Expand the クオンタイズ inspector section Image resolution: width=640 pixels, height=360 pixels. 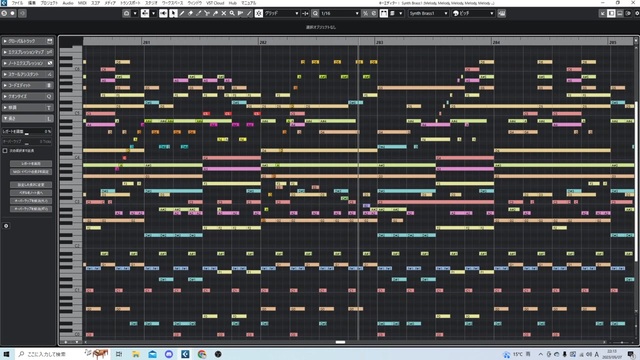click(x=28, y=96)
